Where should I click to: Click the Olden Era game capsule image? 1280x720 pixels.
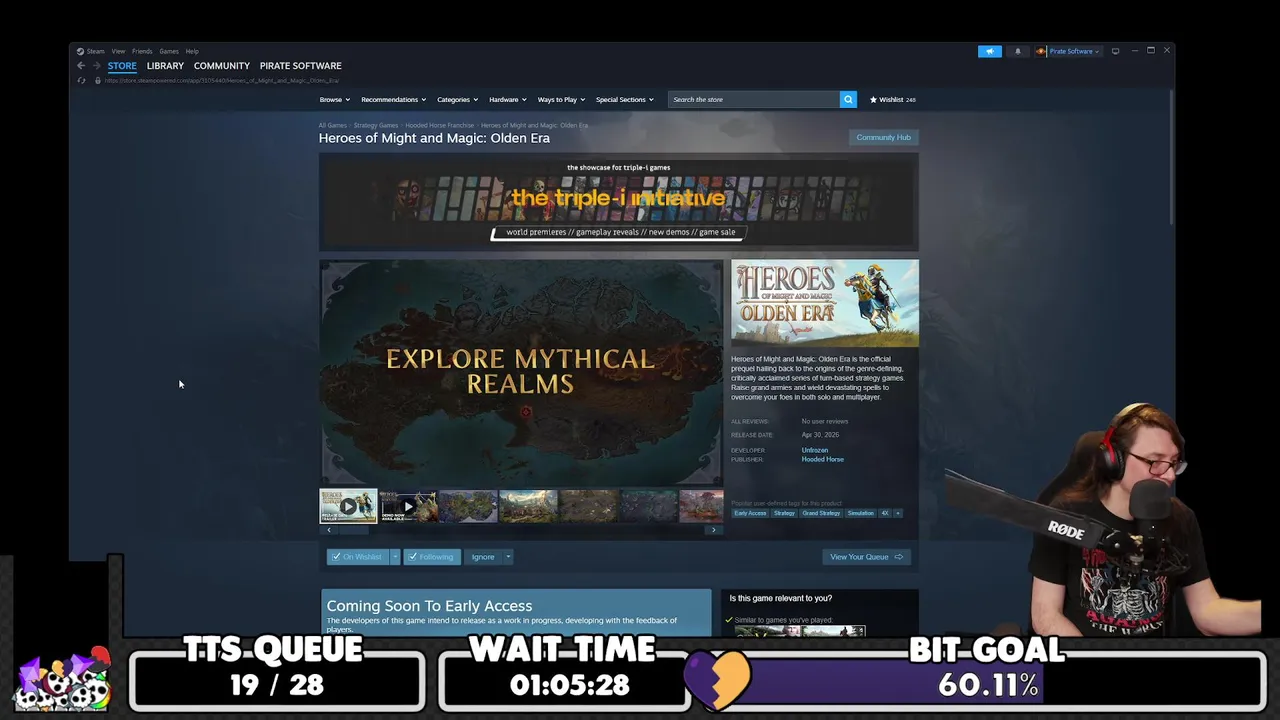coord(825,303)
